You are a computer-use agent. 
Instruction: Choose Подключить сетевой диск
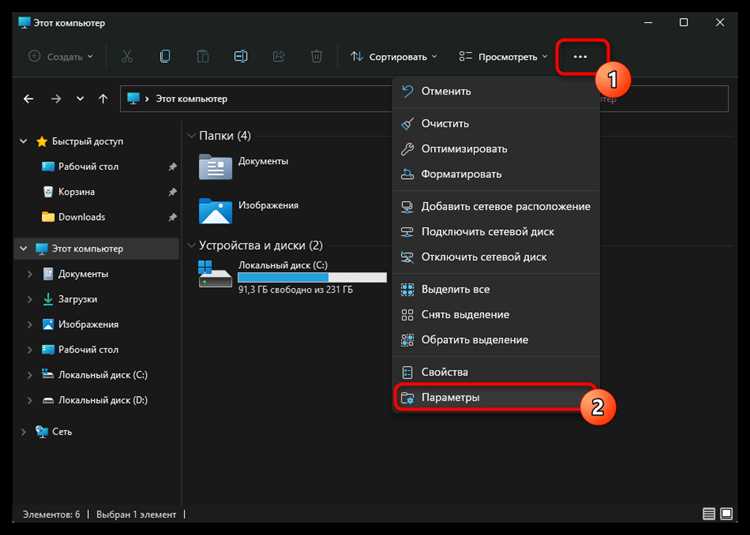pyautogui.click(x=496, y=232)
